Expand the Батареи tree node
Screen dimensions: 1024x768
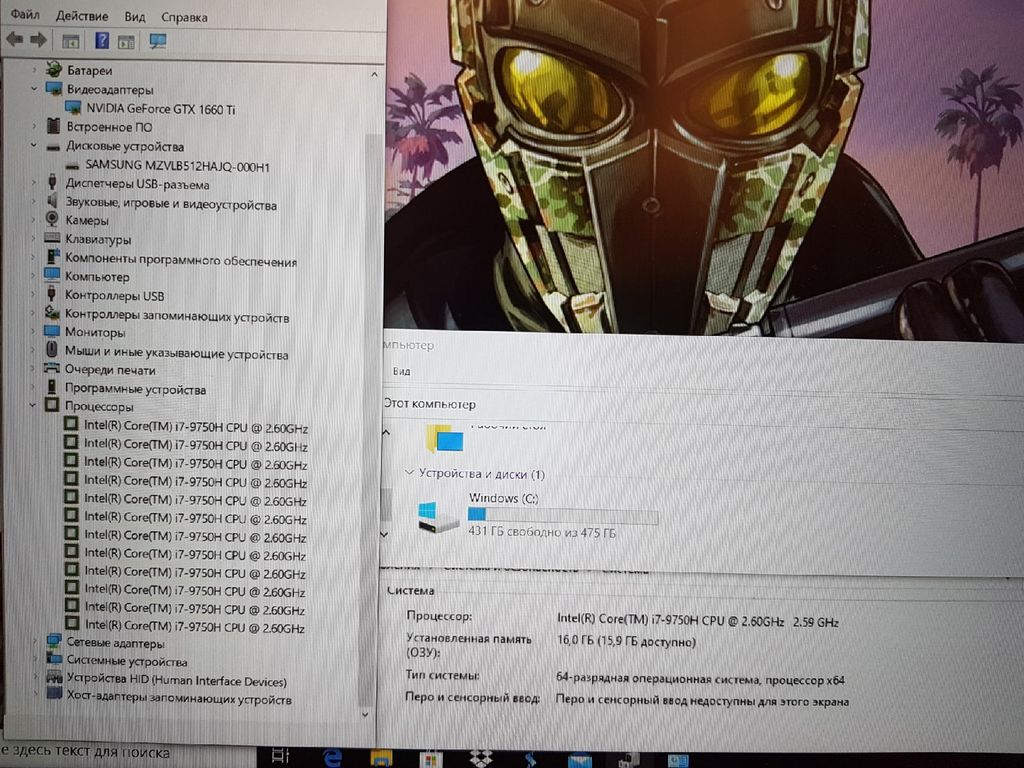(x=34, y=70)
